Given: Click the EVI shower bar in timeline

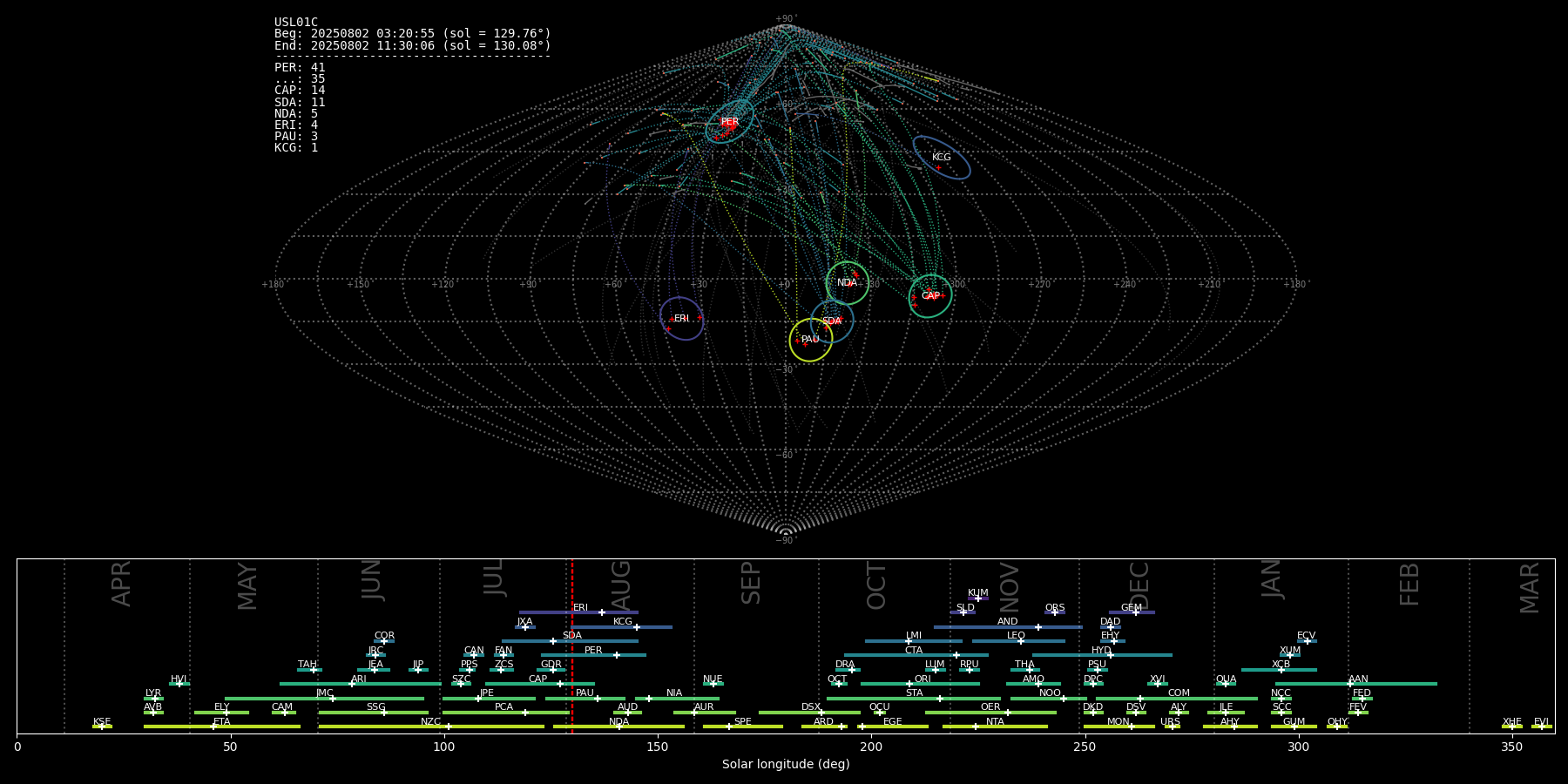Looking at the screenshot, I should (1542, 727).
